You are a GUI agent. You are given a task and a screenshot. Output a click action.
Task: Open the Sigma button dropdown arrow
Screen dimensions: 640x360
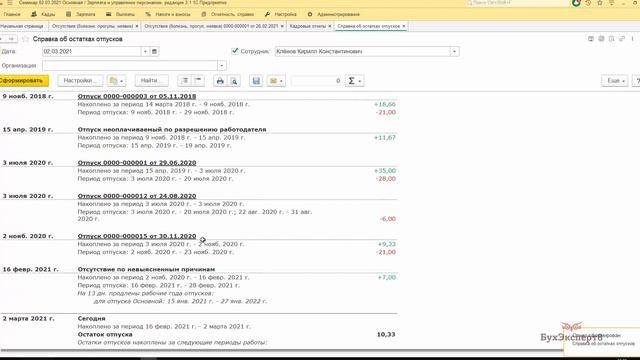coord(360,81)
